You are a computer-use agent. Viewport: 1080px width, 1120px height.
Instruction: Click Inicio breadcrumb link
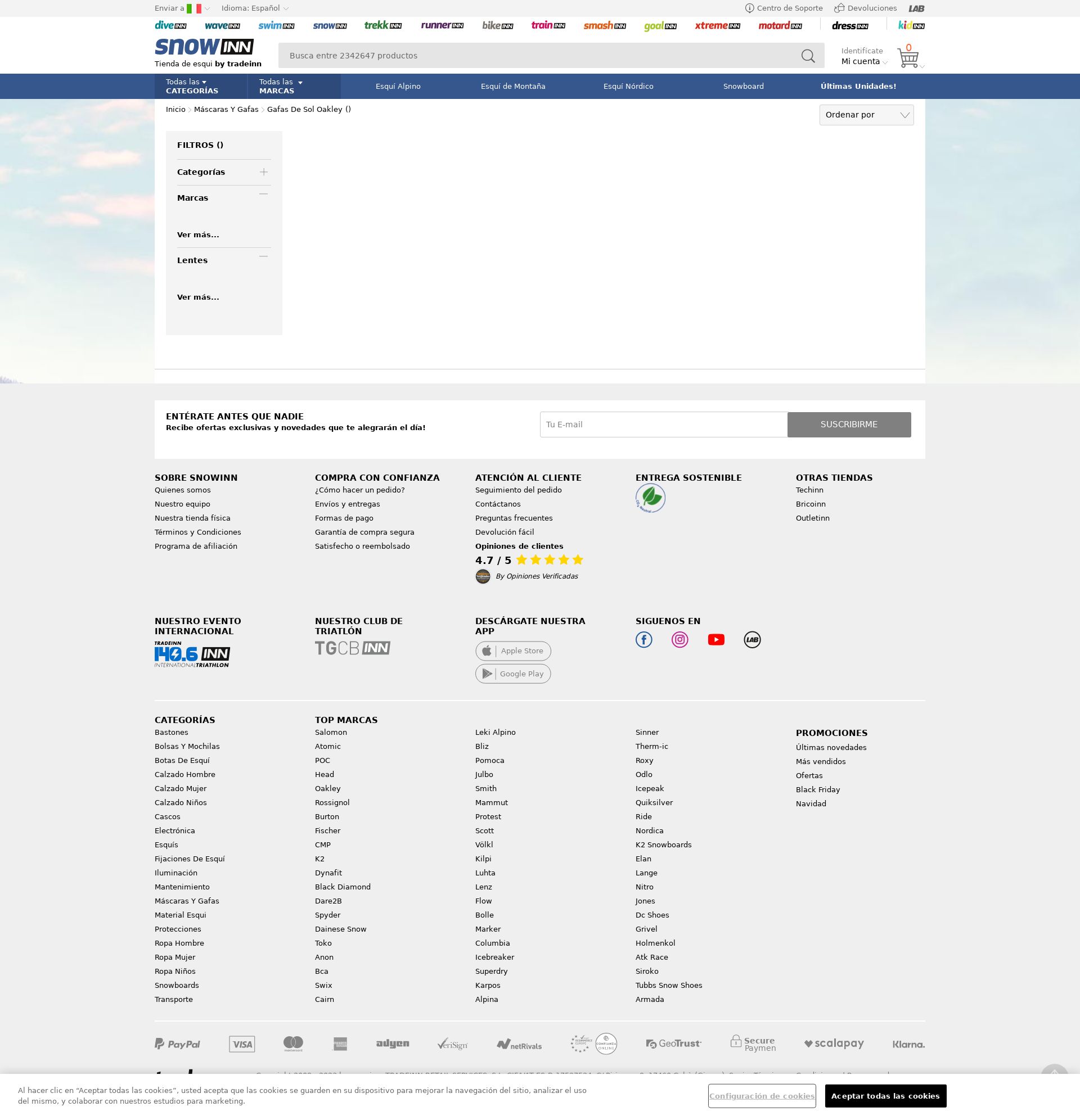tap(175, 109)
